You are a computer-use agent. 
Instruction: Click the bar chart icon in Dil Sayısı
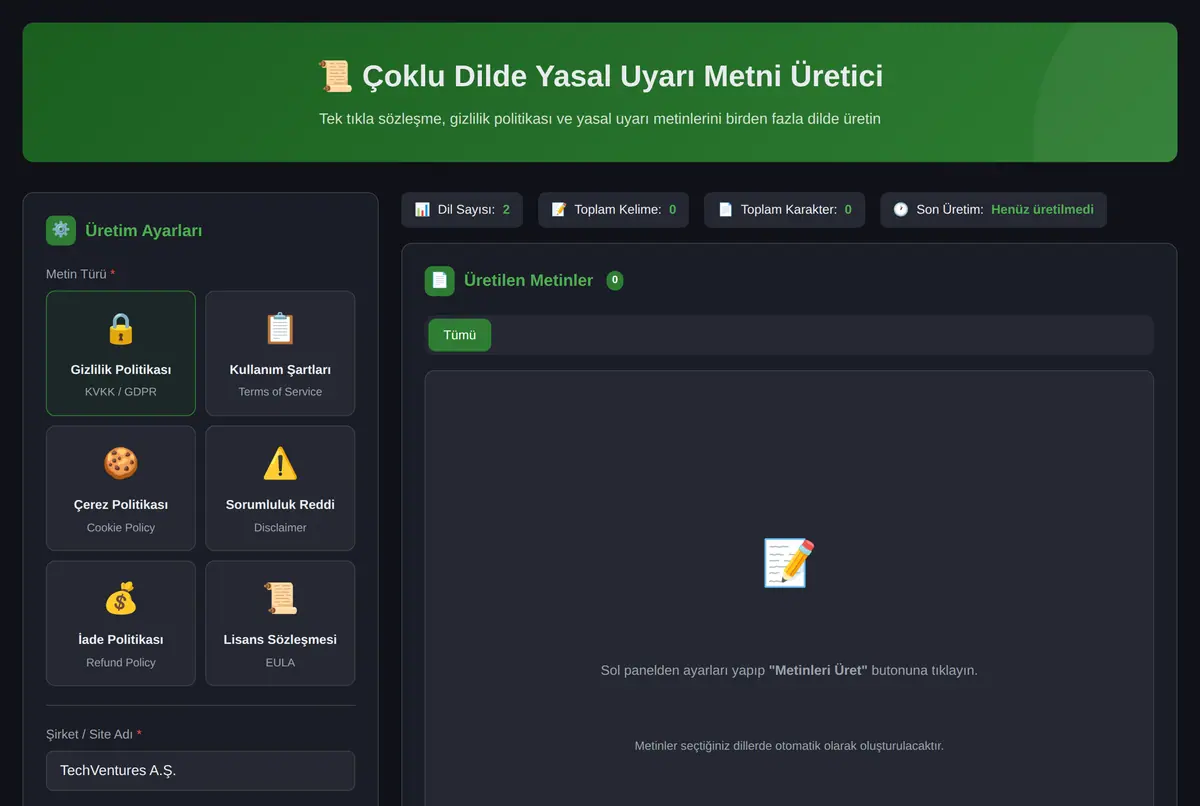[x=422, y=210]
